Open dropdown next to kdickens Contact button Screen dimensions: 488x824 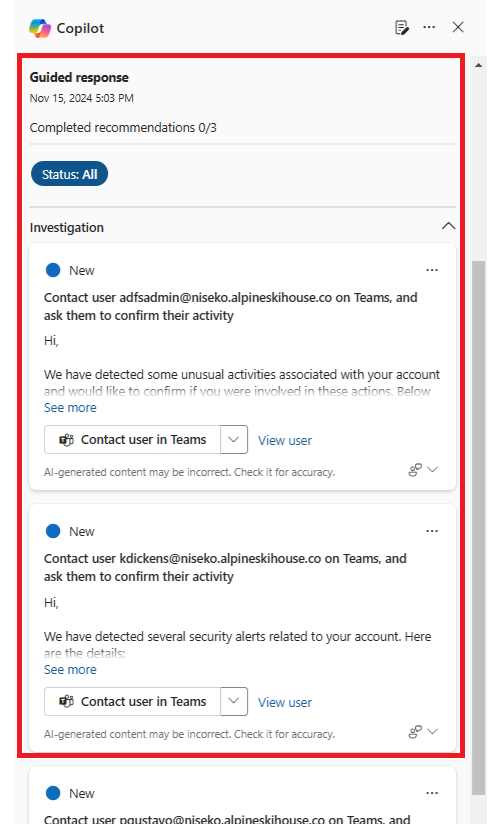tap(234, 702)
